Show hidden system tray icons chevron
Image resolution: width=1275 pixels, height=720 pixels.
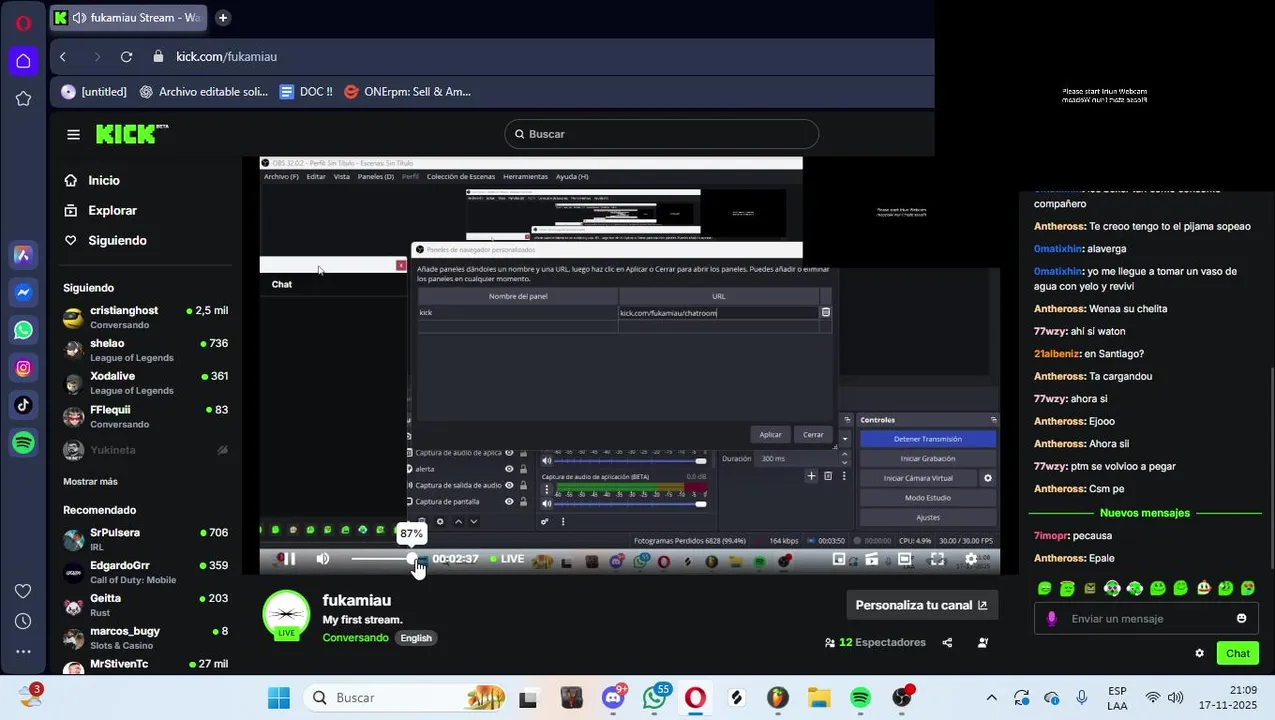click(x=991, y=698)
